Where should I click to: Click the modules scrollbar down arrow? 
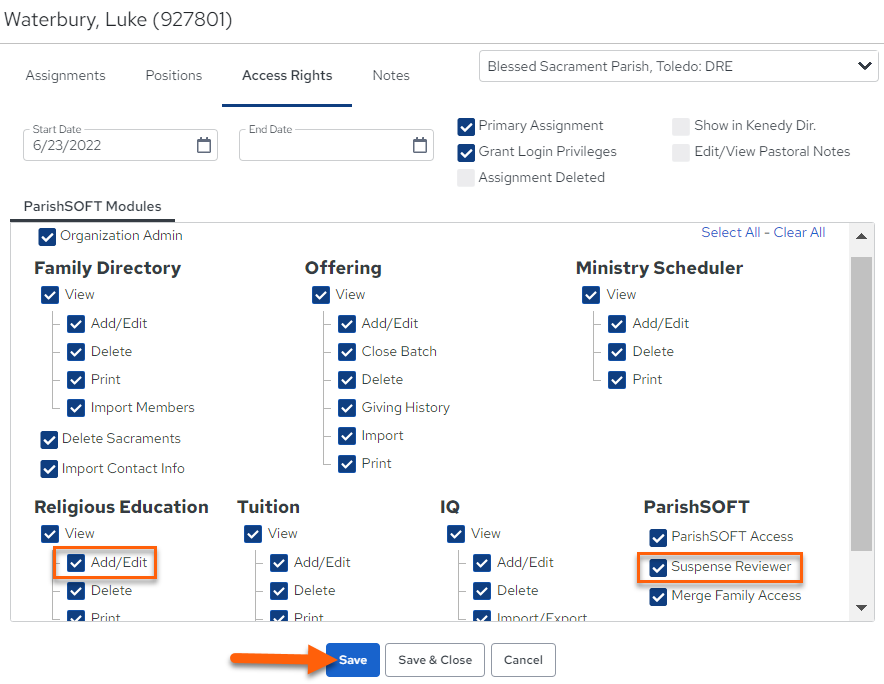(x=861, y=608)
